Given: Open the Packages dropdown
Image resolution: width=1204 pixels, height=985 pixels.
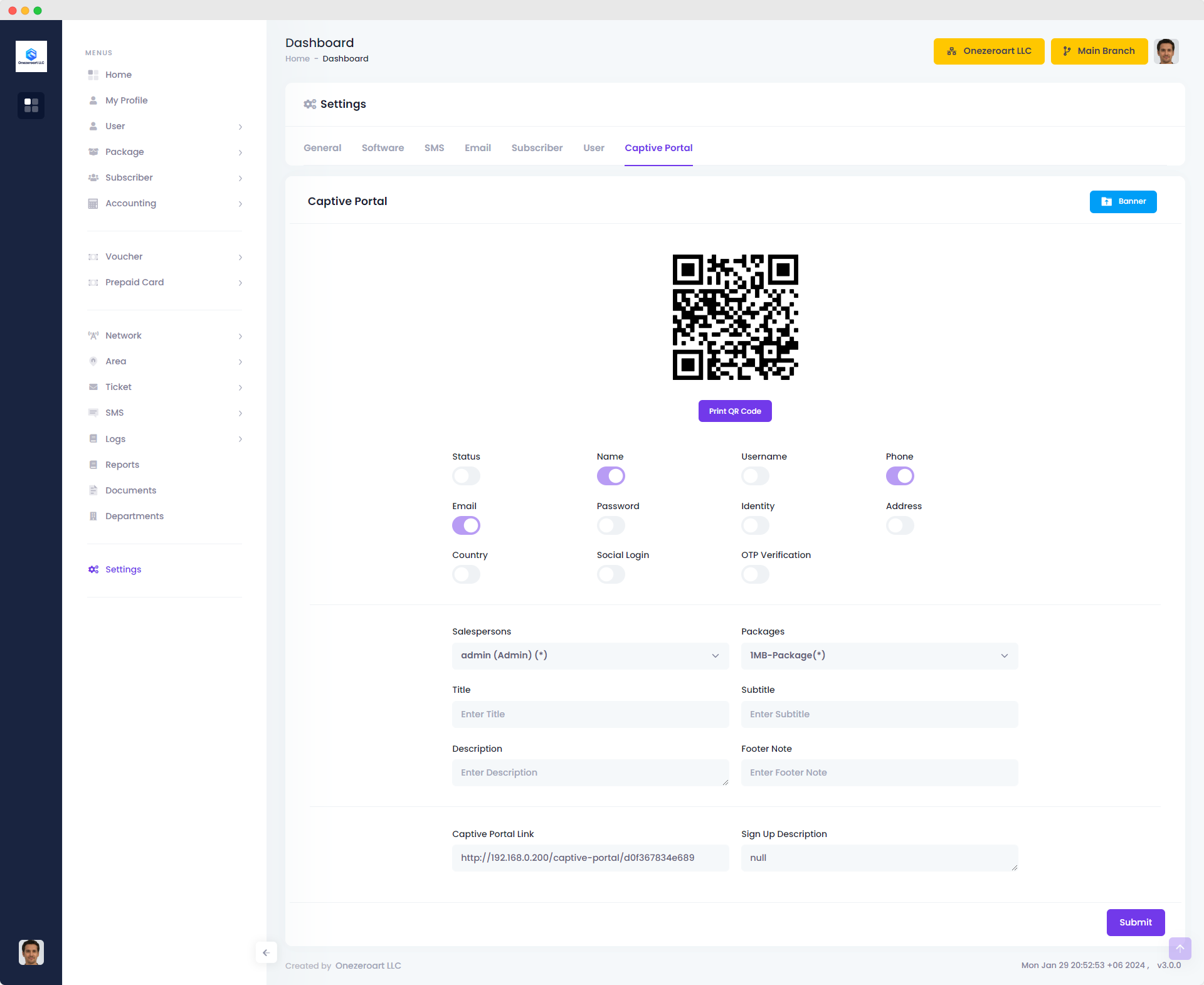Looking at the screenshot, I should [879, 655].
